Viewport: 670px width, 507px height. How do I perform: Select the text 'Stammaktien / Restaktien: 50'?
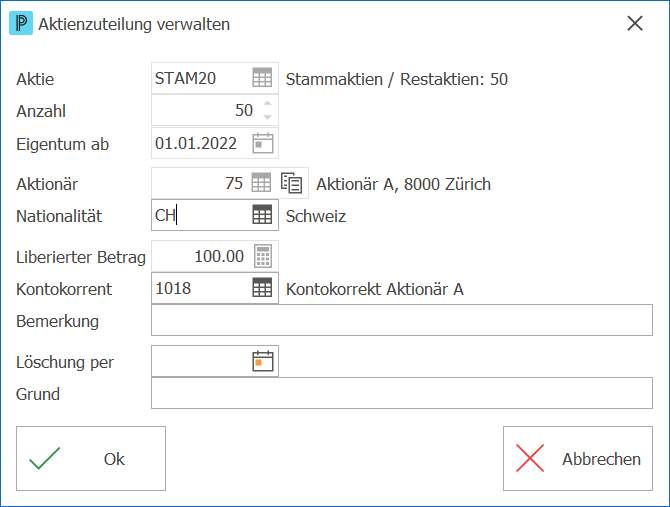(x=397, y=79)
